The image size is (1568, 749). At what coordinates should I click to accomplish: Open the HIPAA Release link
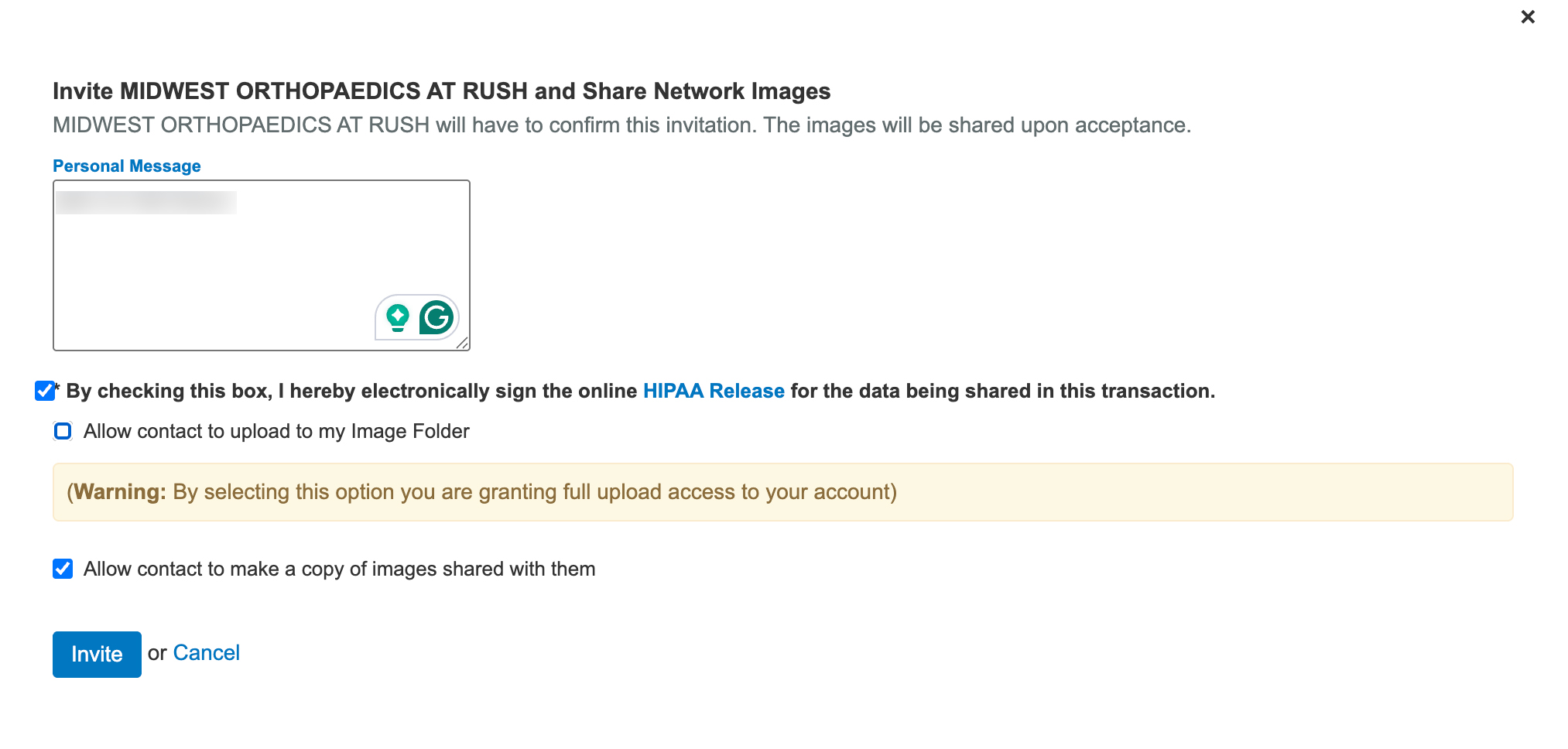[714, 391]
